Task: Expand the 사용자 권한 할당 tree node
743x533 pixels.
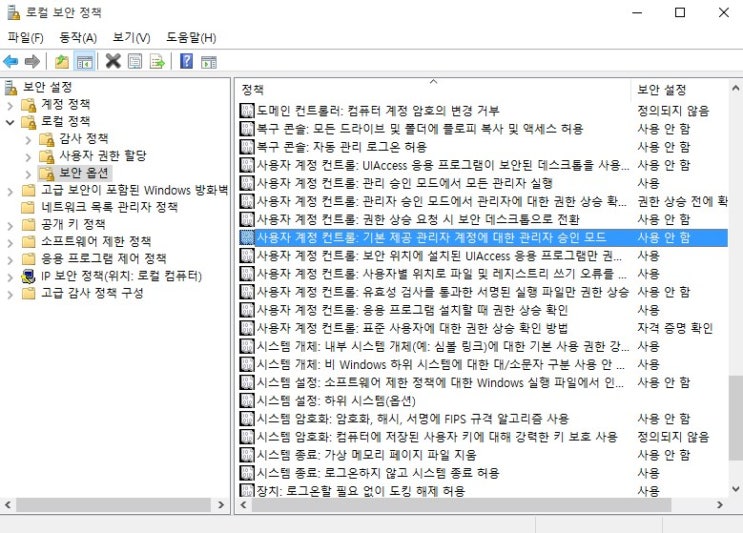Action: pos(28,157)
